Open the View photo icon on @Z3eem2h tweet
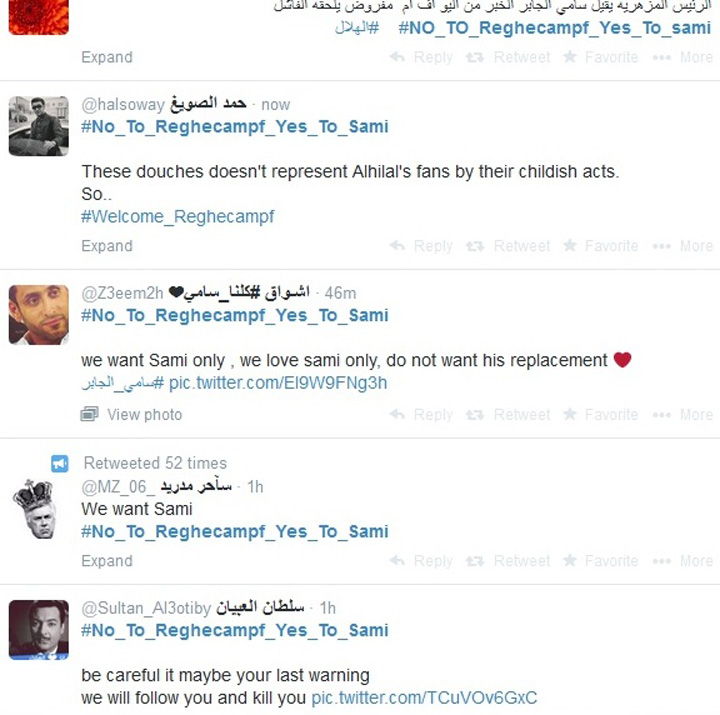 [x=90, y=414]
